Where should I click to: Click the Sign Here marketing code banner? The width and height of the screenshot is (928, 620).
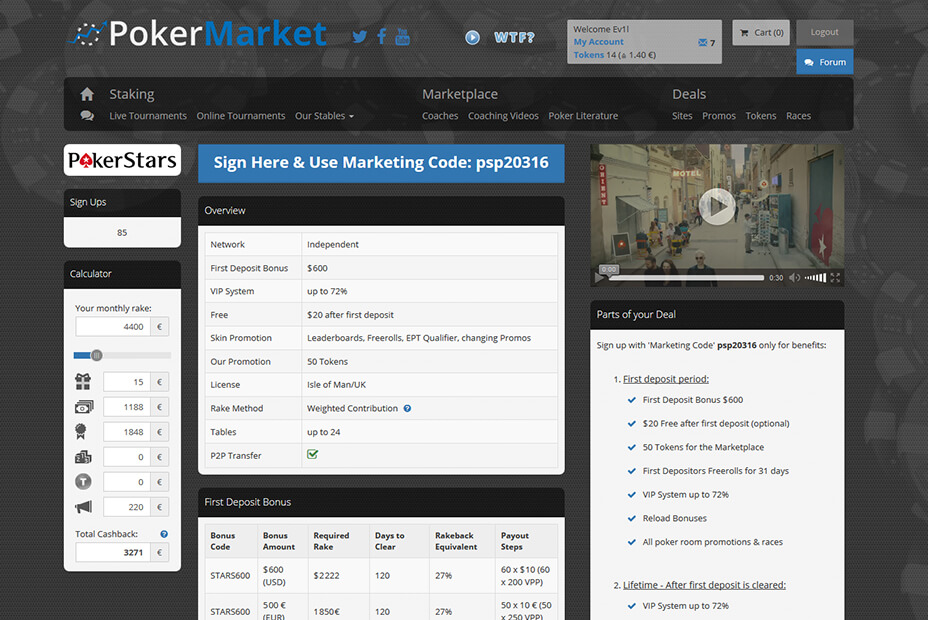pos(381,163)
